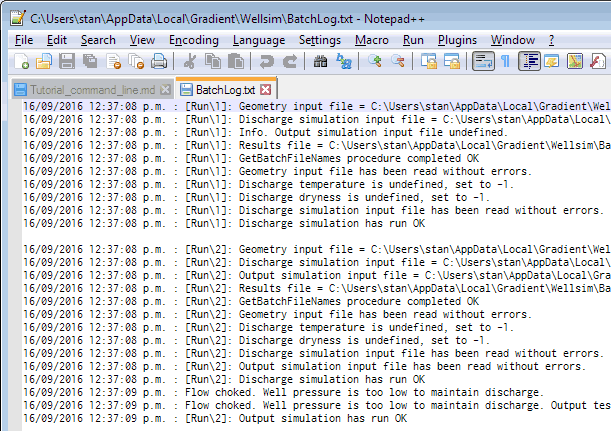Zoom in using the magnifier plus icon

[x=374, y=61]
